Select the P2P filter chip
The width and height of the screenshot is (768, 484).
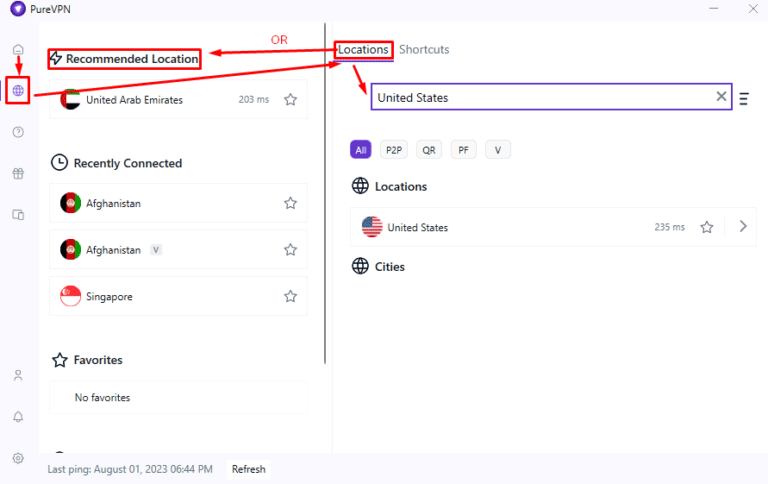pos(394,150)
